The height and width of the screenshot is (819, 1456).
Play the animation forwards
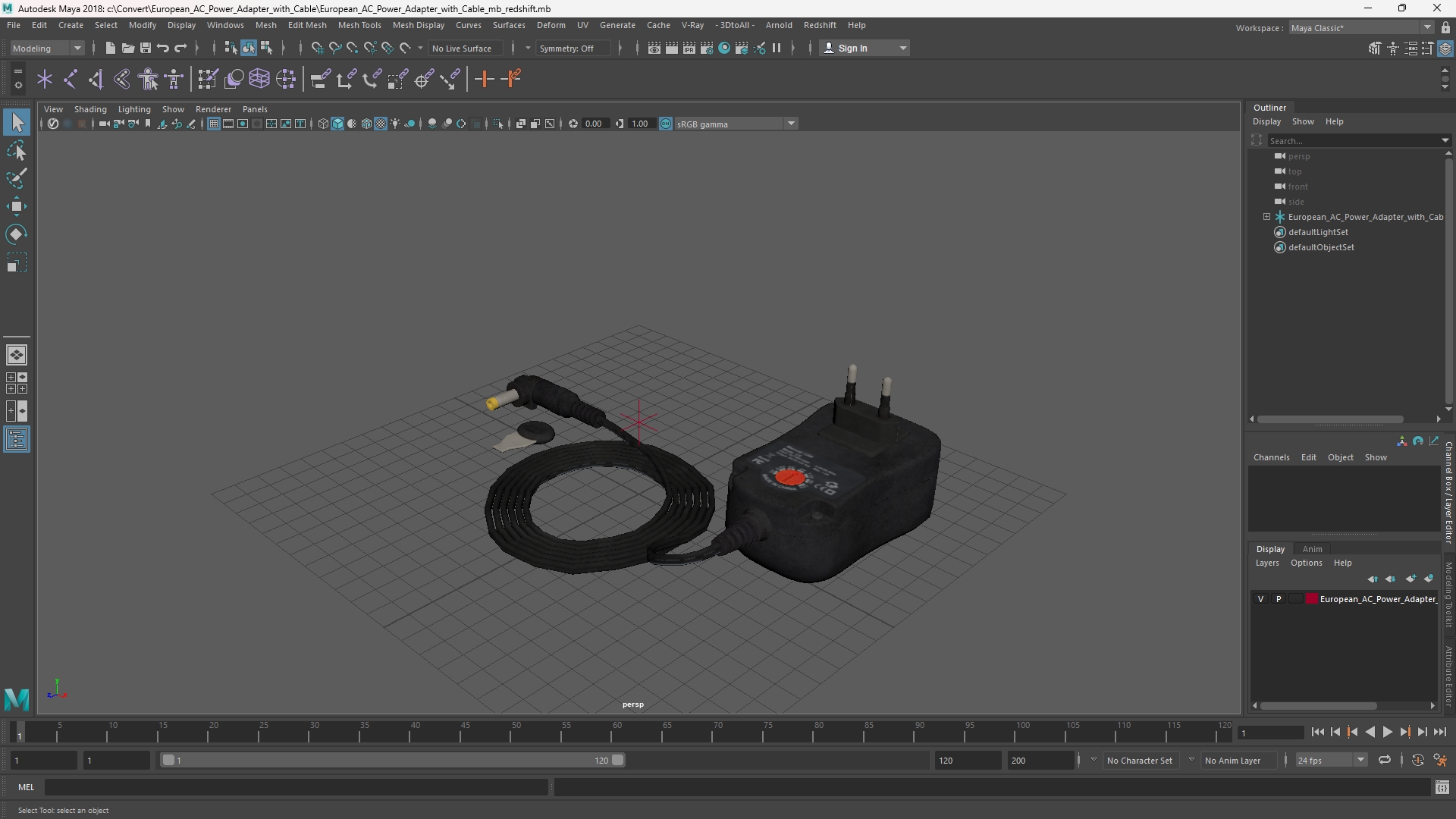1387,732
